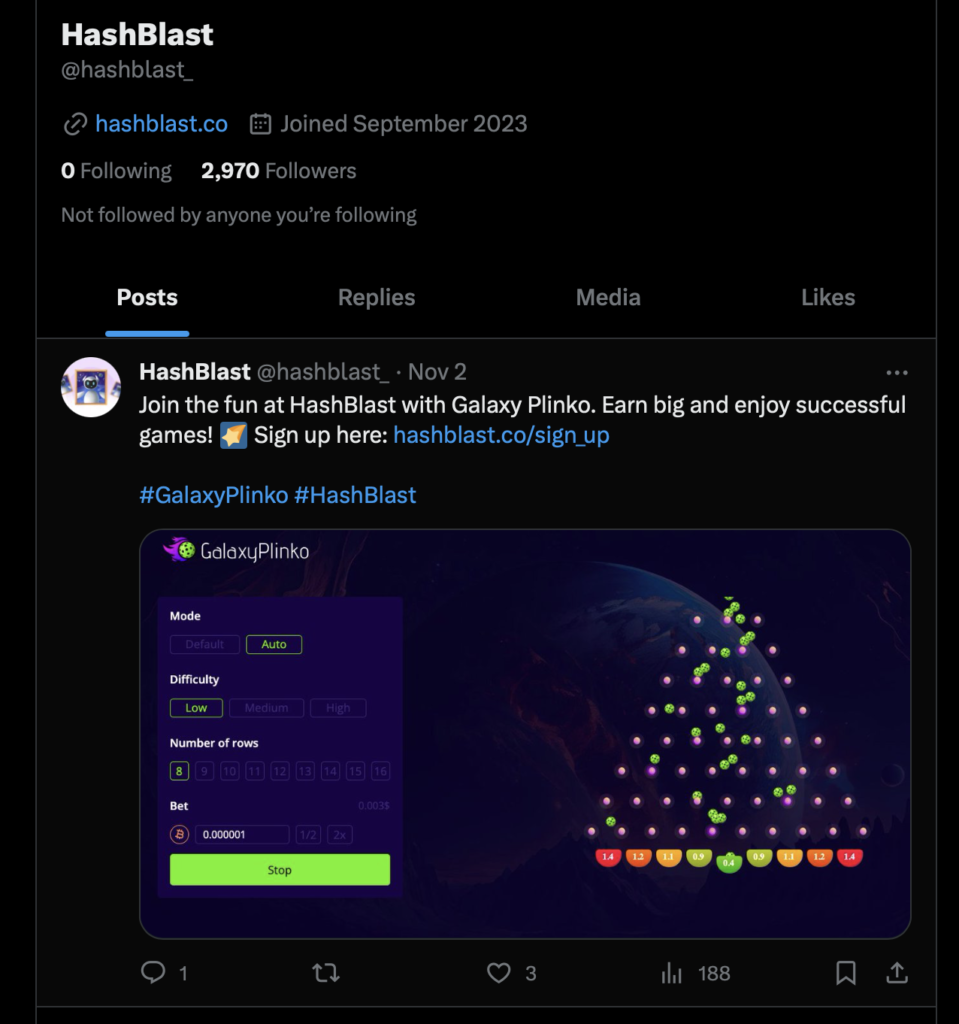Click the share upload icon
Viewport: 959px width, 1024px height.
point(897,973)
